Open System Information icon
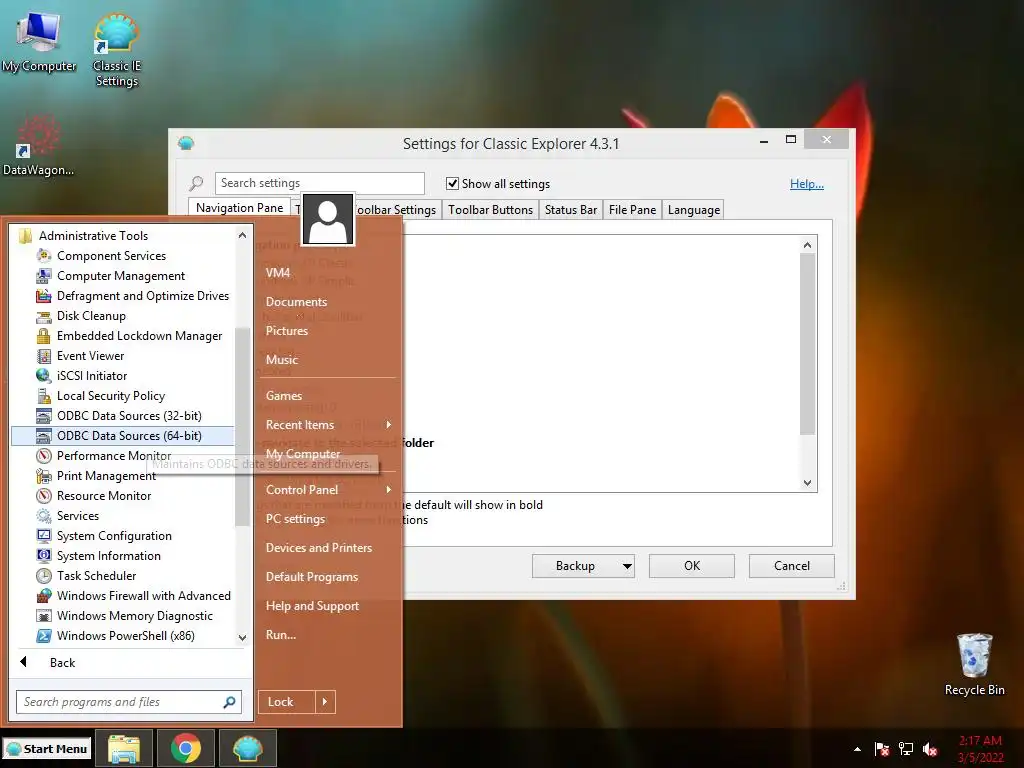Viewport: 1024px width, 768px height. [44, 556]
